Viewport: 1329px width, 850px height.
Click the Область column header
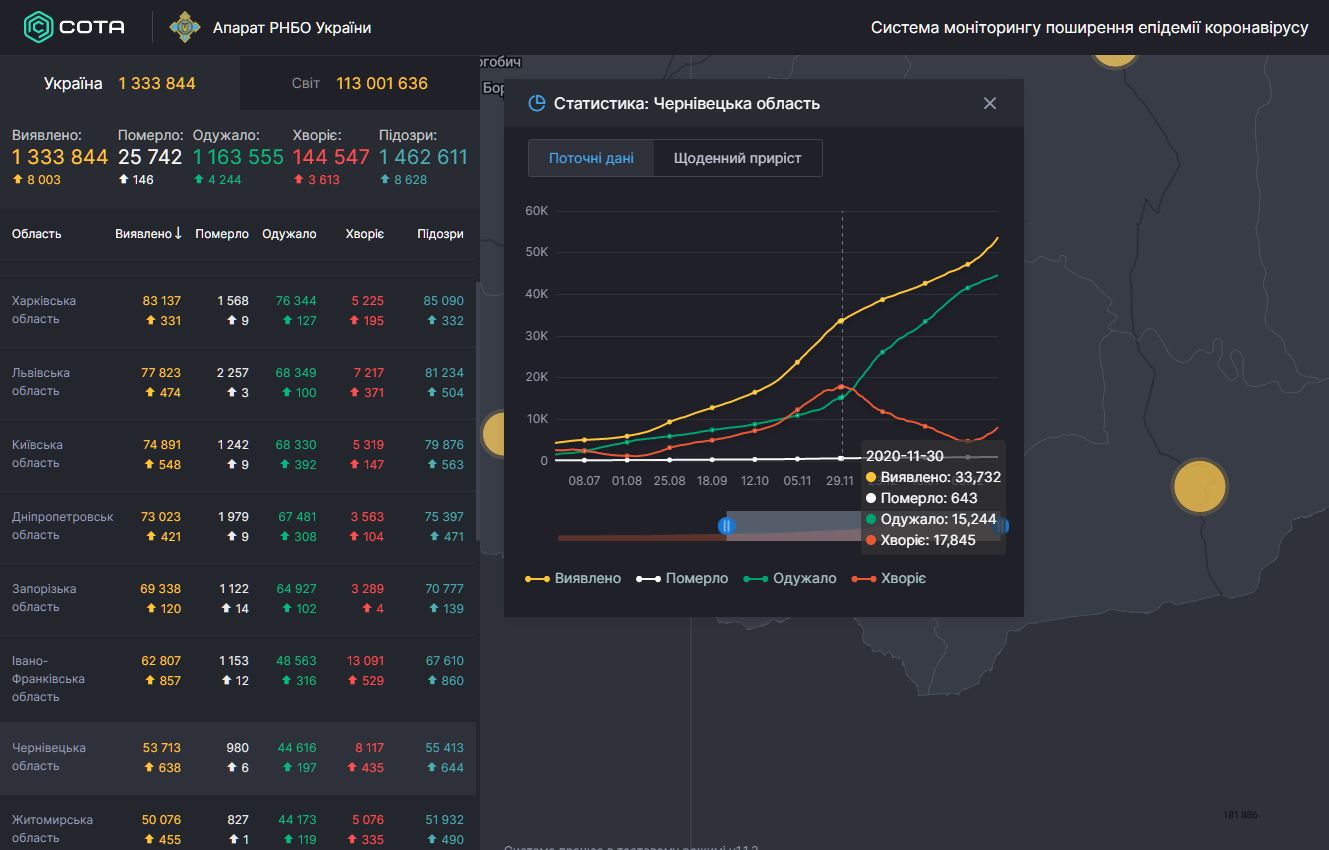(37, 234)
